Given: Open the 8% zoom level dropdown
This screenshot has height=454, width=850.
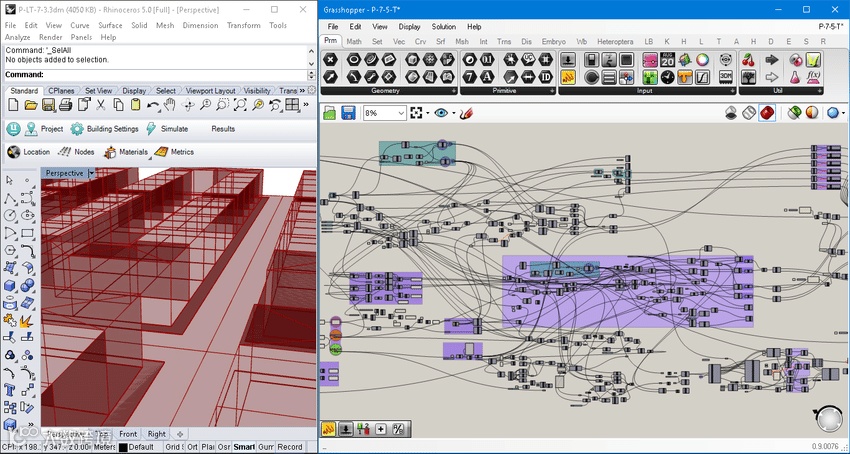Looking at the screenshot, I should click(401, 113).
